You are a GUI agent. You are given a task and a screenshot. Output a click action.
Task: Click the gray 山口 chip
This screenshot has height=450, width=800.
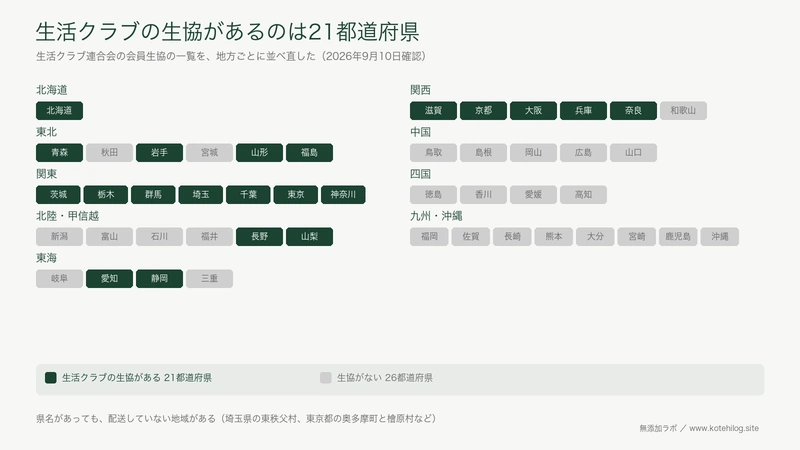633,153
